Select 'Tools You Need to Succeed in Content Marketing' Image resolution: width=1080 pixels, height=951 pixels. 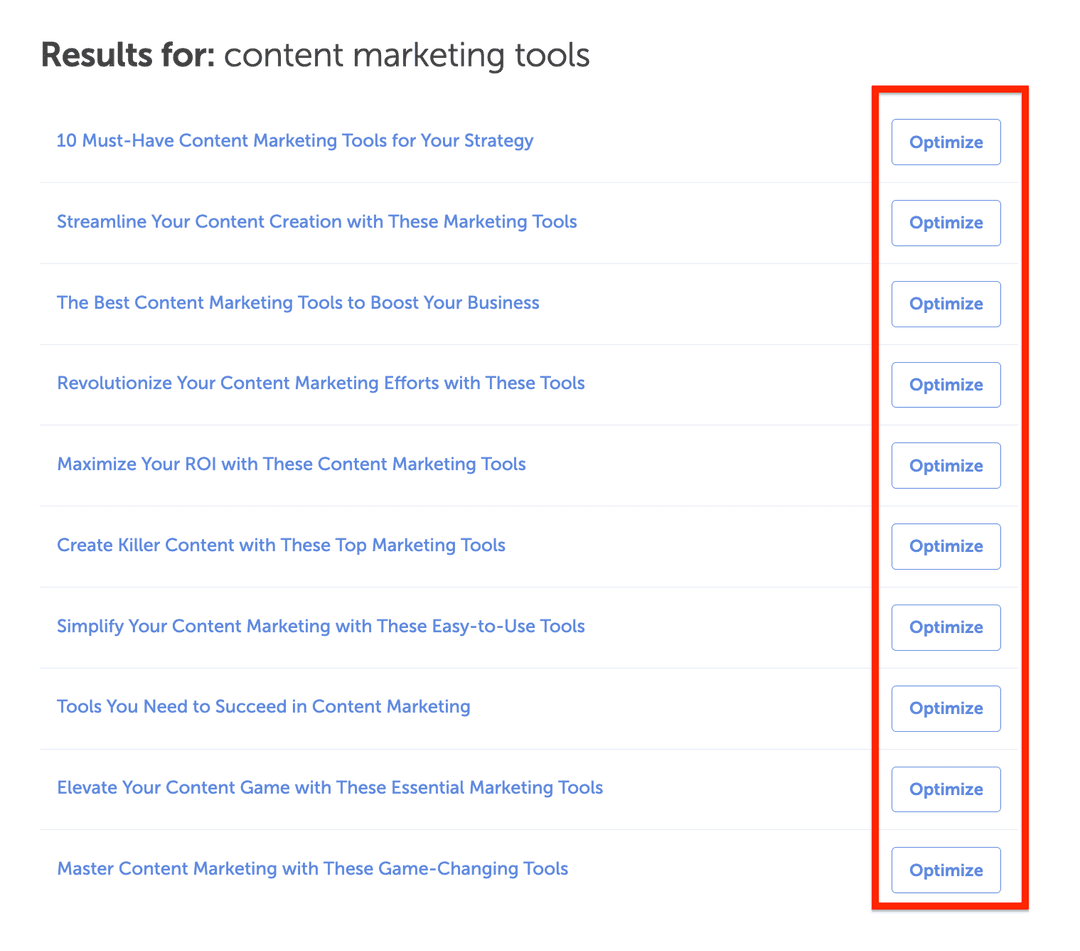tap(264, 707)
